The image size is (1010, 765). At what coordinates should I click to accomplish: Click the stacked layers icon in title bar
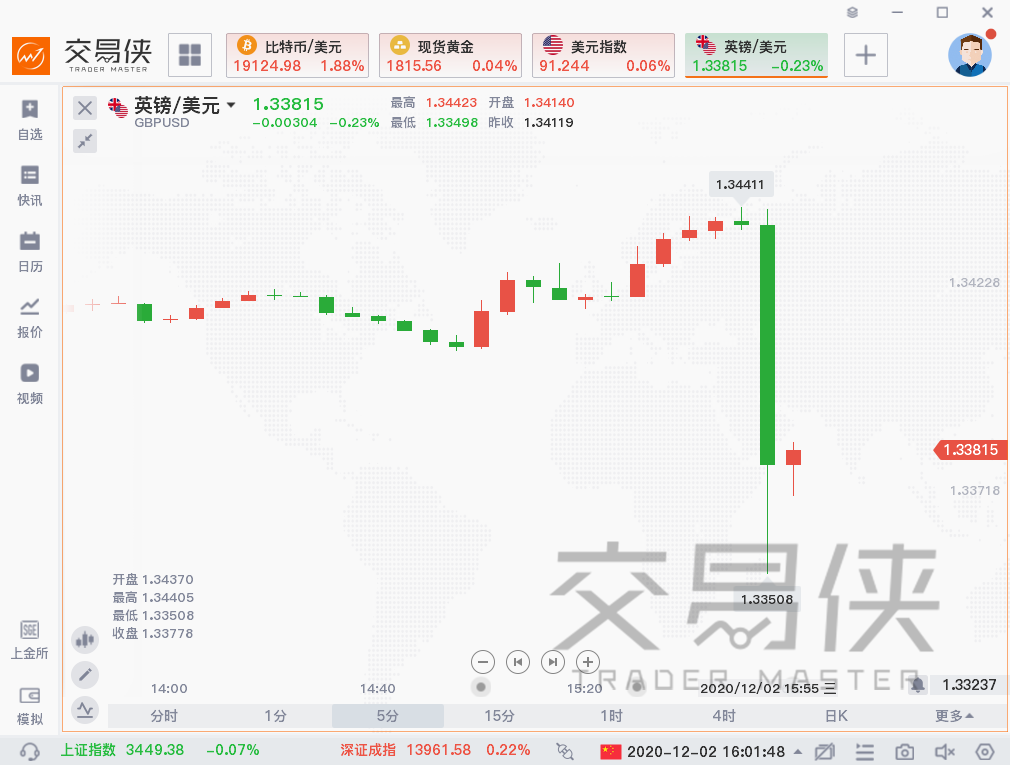[x=852, y=12]
